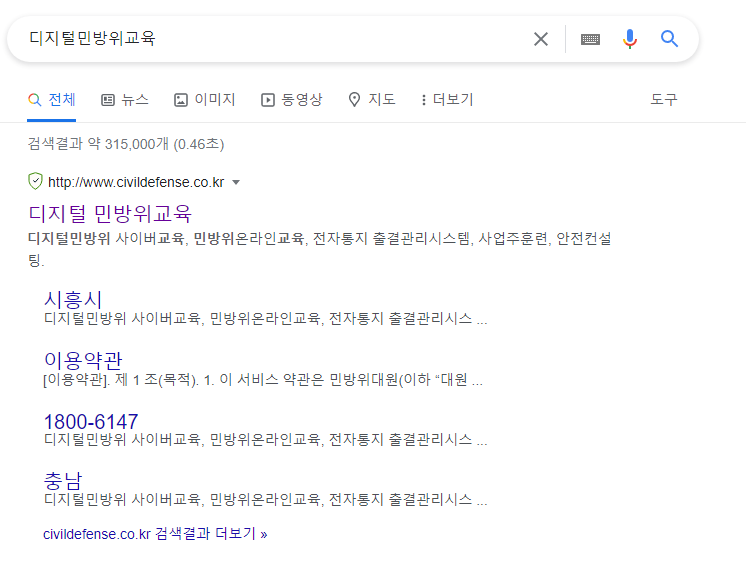746x568 pixels.
Task: Open the 디지털 민방위교육 result title
Action: (110, 214)
